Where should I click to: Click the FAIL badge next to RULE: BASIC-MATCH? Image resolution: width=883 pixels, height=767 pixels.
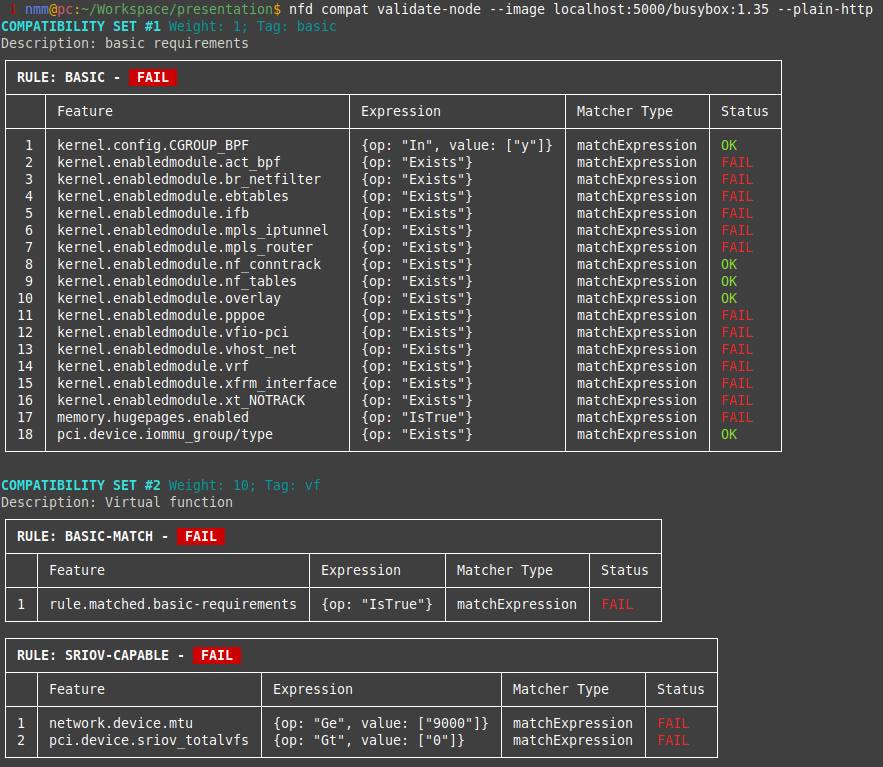pyautogui.click(x=201, y=536)
